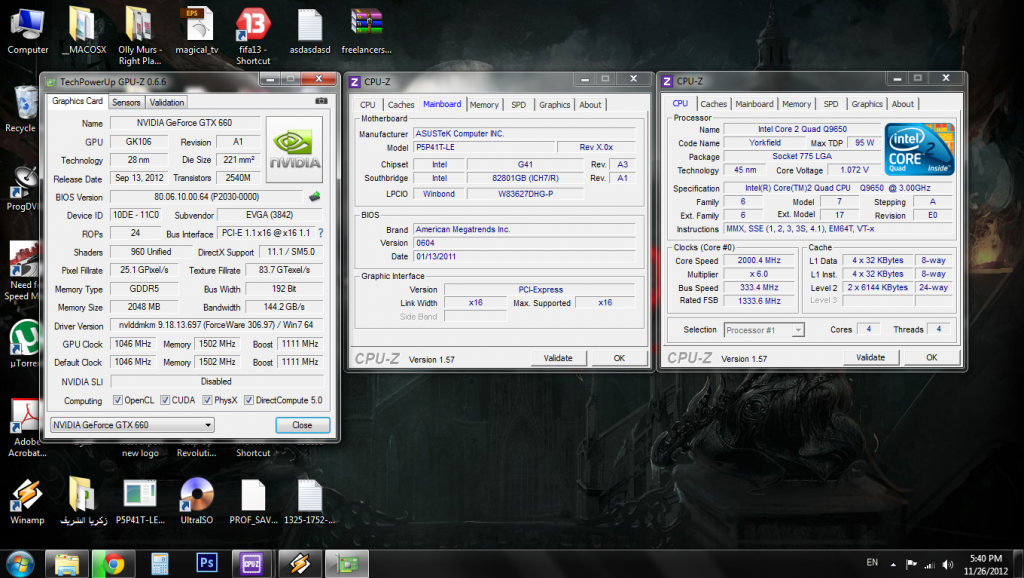Image resolution: width=1024 pixels, height=578 pixels.
Task: Click the Chrome taskbar icon
Action: point(112,563)
